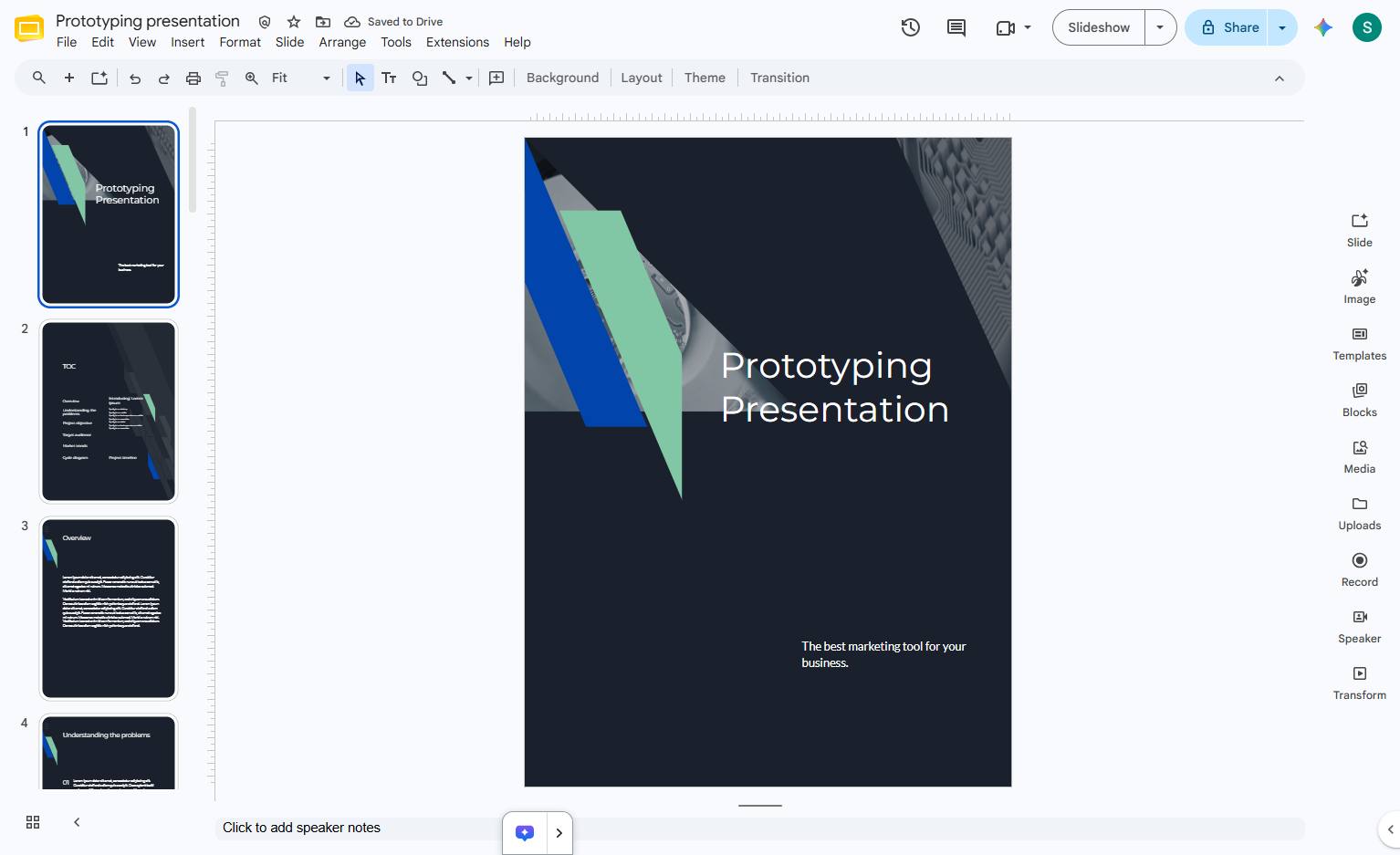
Task: Click the search menus magnifier icon
Action: click(x=39, y=78)
